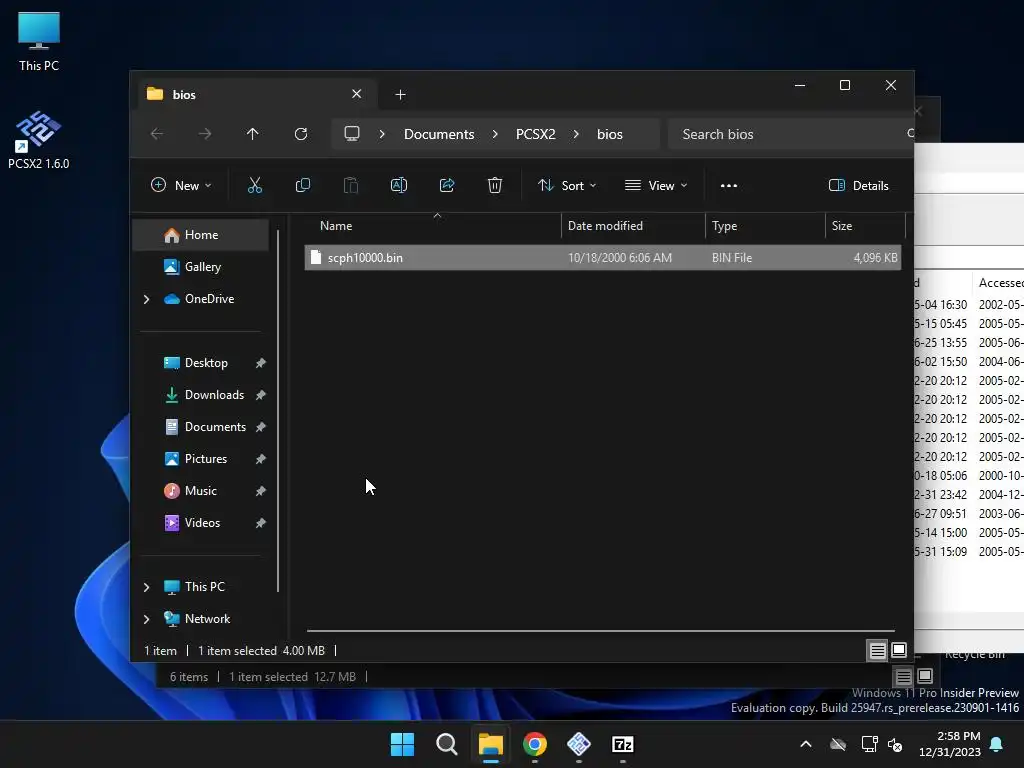The image size is (1024, 768).
Task: Select This PC desktop icon
Action: coord(39,41)
